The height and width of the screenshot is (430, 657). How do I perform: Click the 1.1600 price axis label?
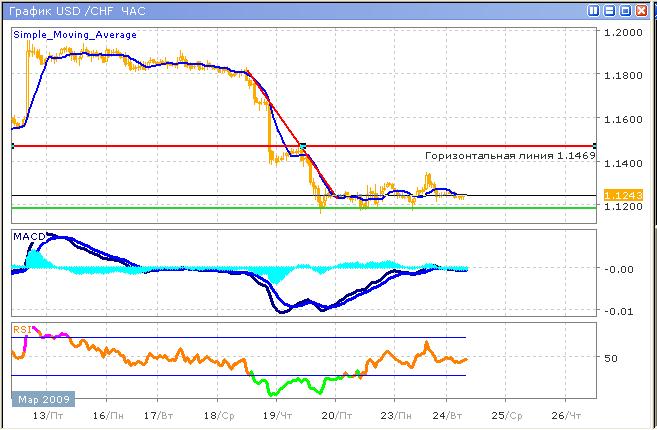tap(623, 119)
